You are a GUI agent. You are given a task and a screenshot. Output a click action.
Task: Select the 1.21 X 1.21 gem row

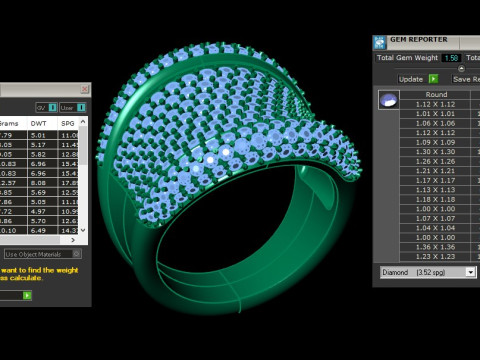coord(435,171)
